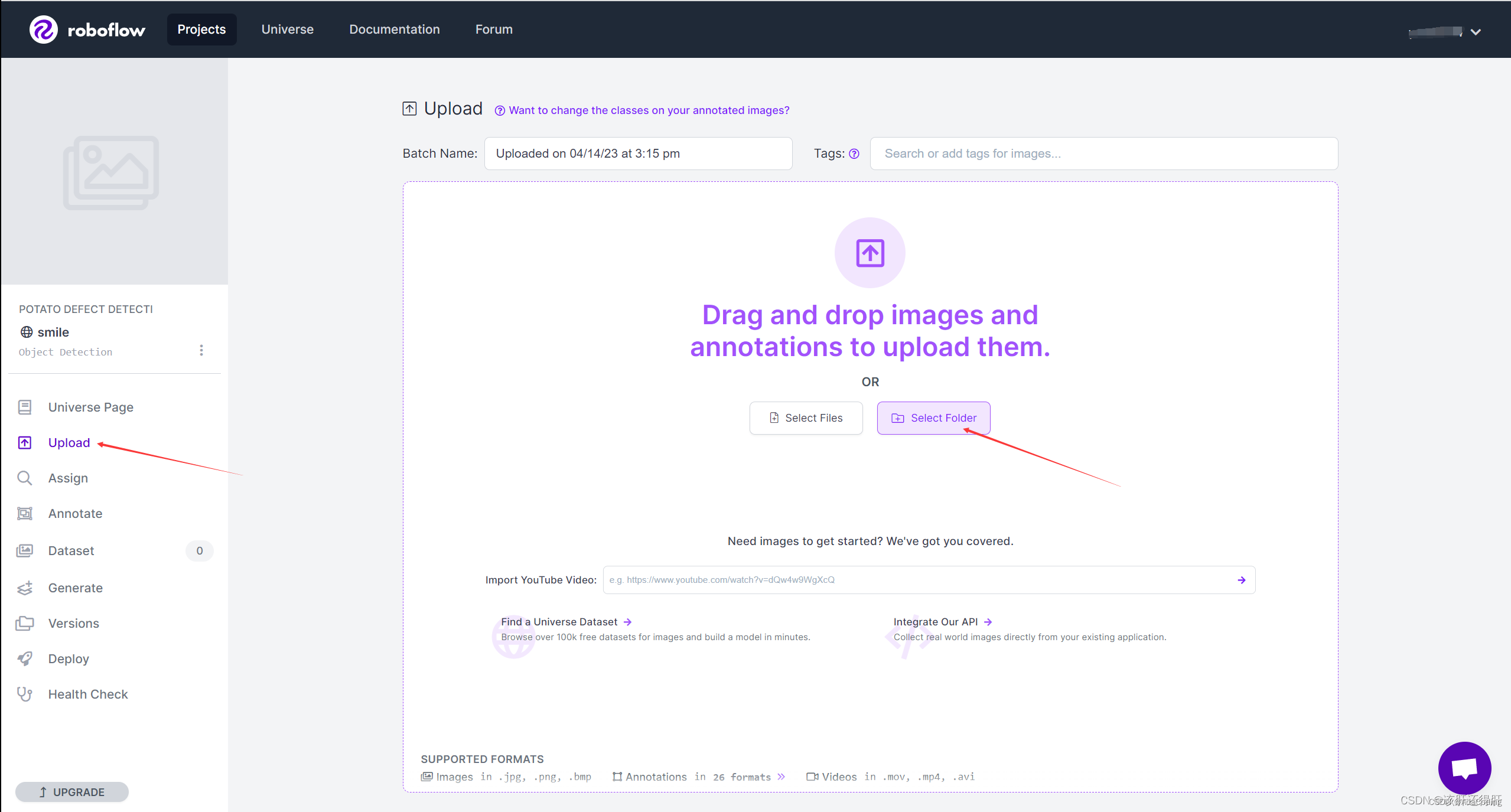Click the Batch Name input field
The image size is (1511, 812).
click(638, 154)
